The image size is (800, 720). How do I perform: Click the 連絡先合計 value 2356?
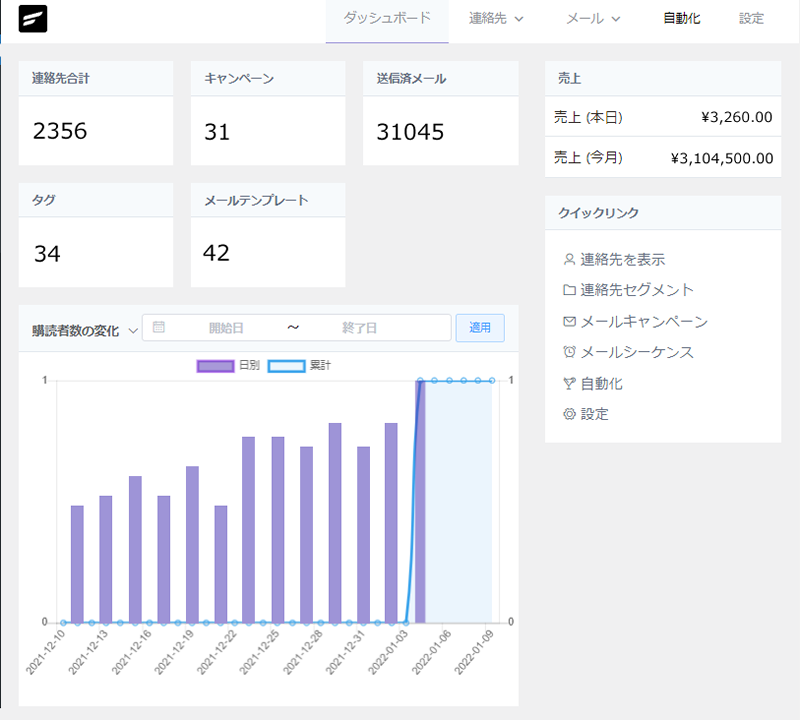[x=60, y=131]
